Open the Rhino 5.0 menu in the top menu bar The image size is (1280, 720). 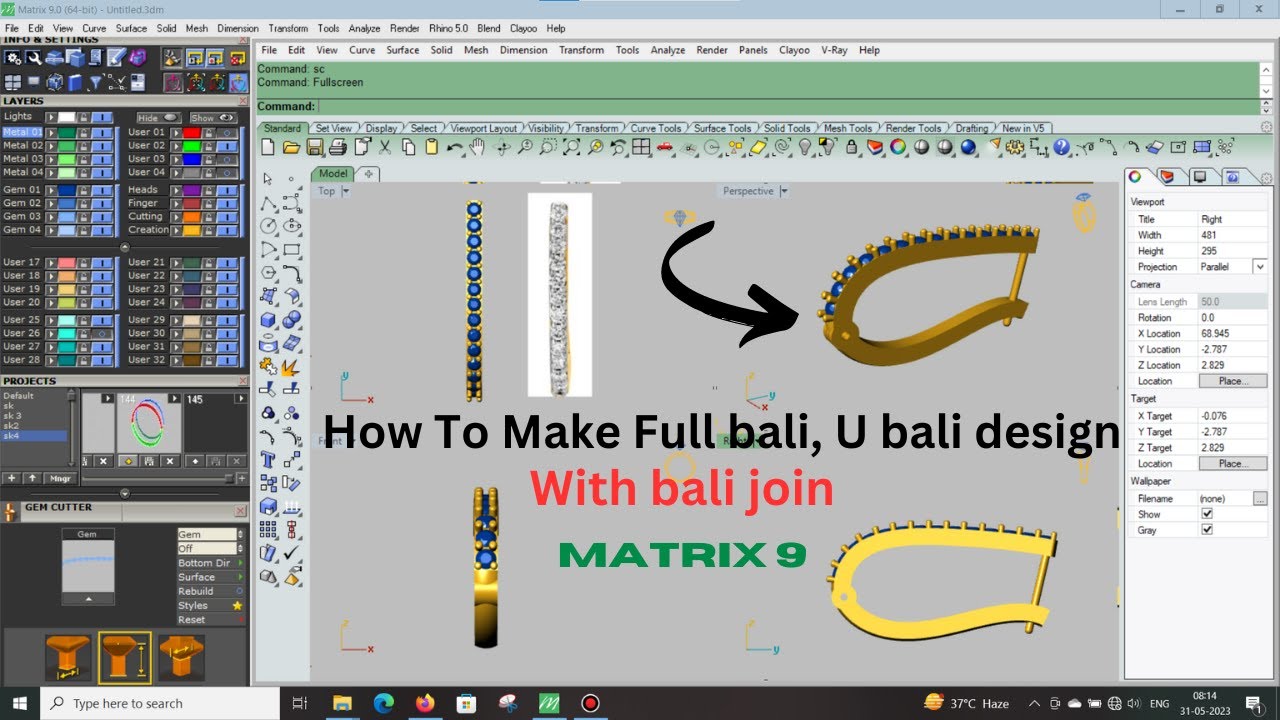coord(448,28)
